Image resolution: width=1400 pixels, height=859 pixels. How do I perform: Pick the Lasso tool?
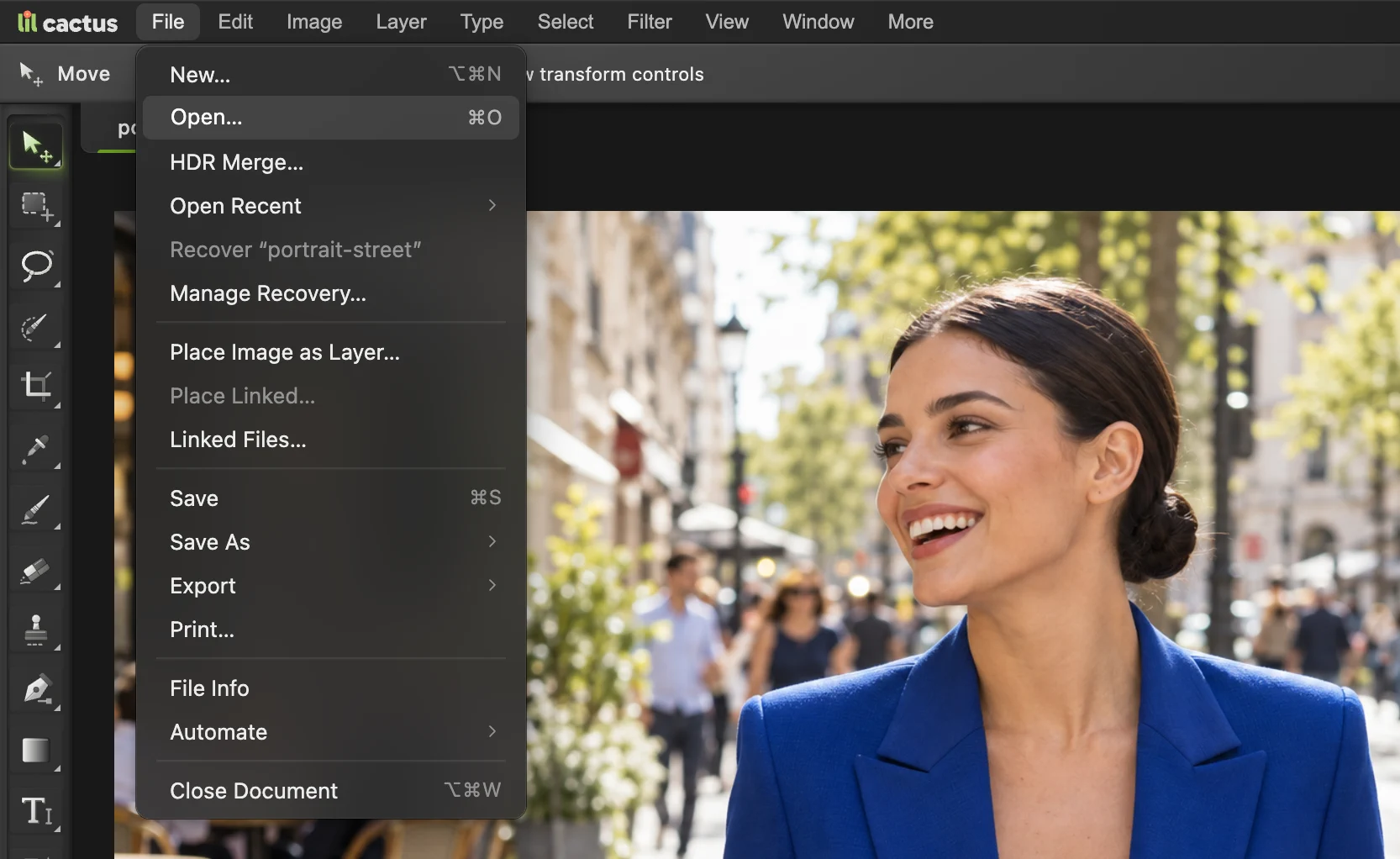(35, 266)
